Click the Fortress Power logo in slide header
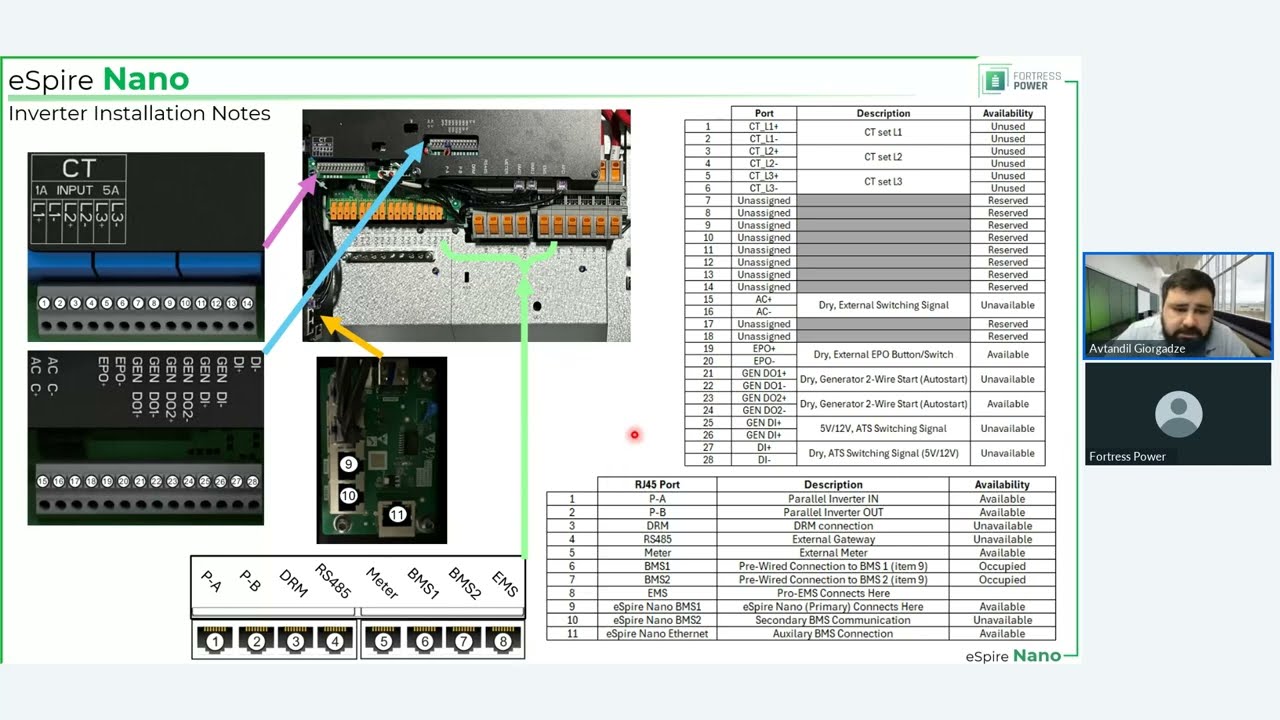Image resolution: width=1280 pixels, height=720 pixels. pyautogui.click(x=1020, y=80)
